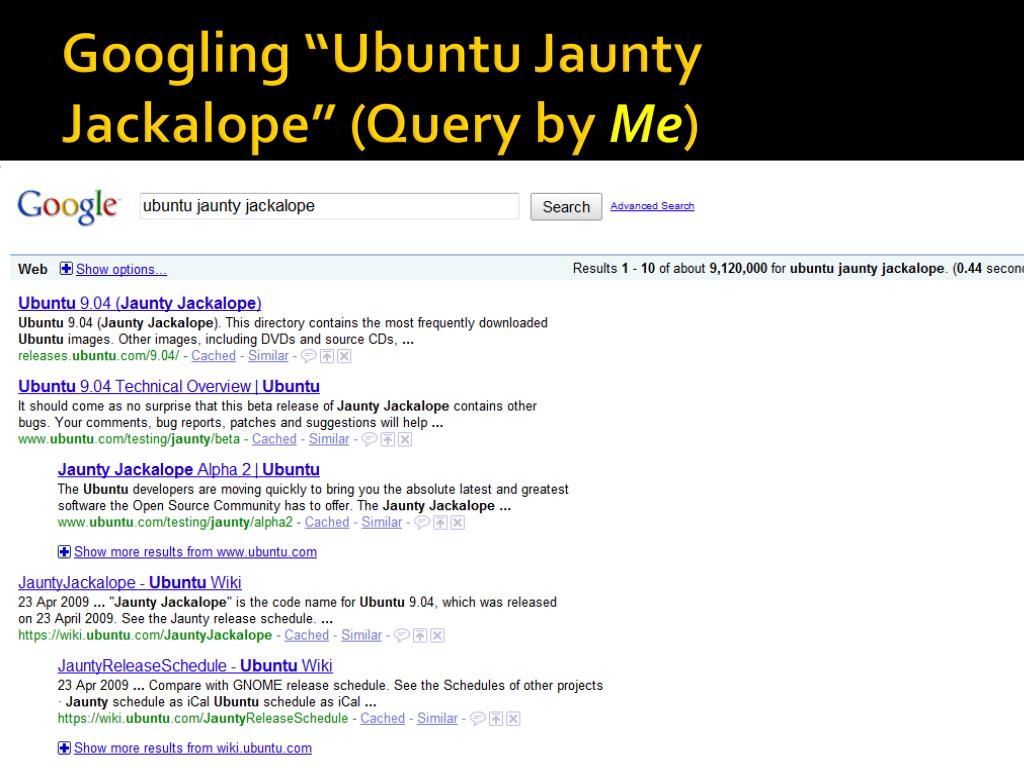Open the Advanced Search link
This screenshot has height=768, width=1024.
coord(652,206)
